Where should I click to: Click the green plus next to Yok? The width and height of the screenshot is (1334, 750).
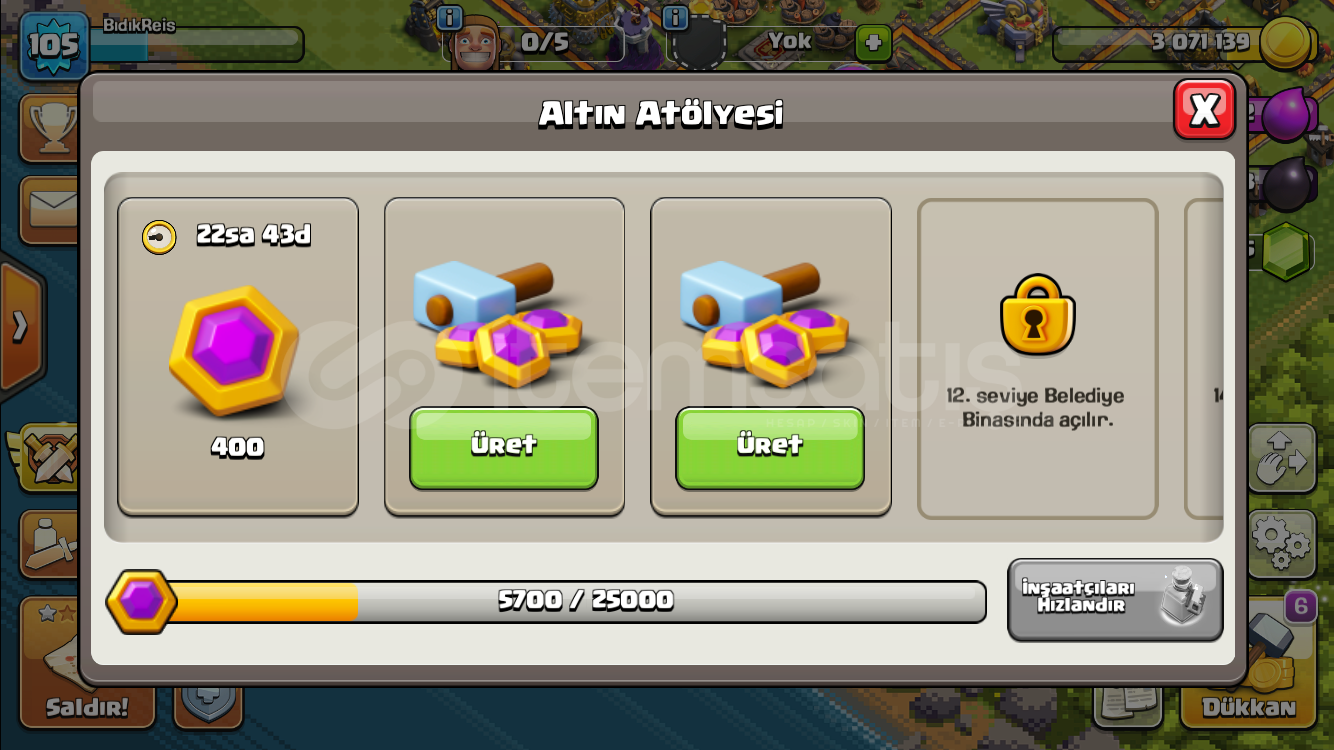click(x=873, y=43)
